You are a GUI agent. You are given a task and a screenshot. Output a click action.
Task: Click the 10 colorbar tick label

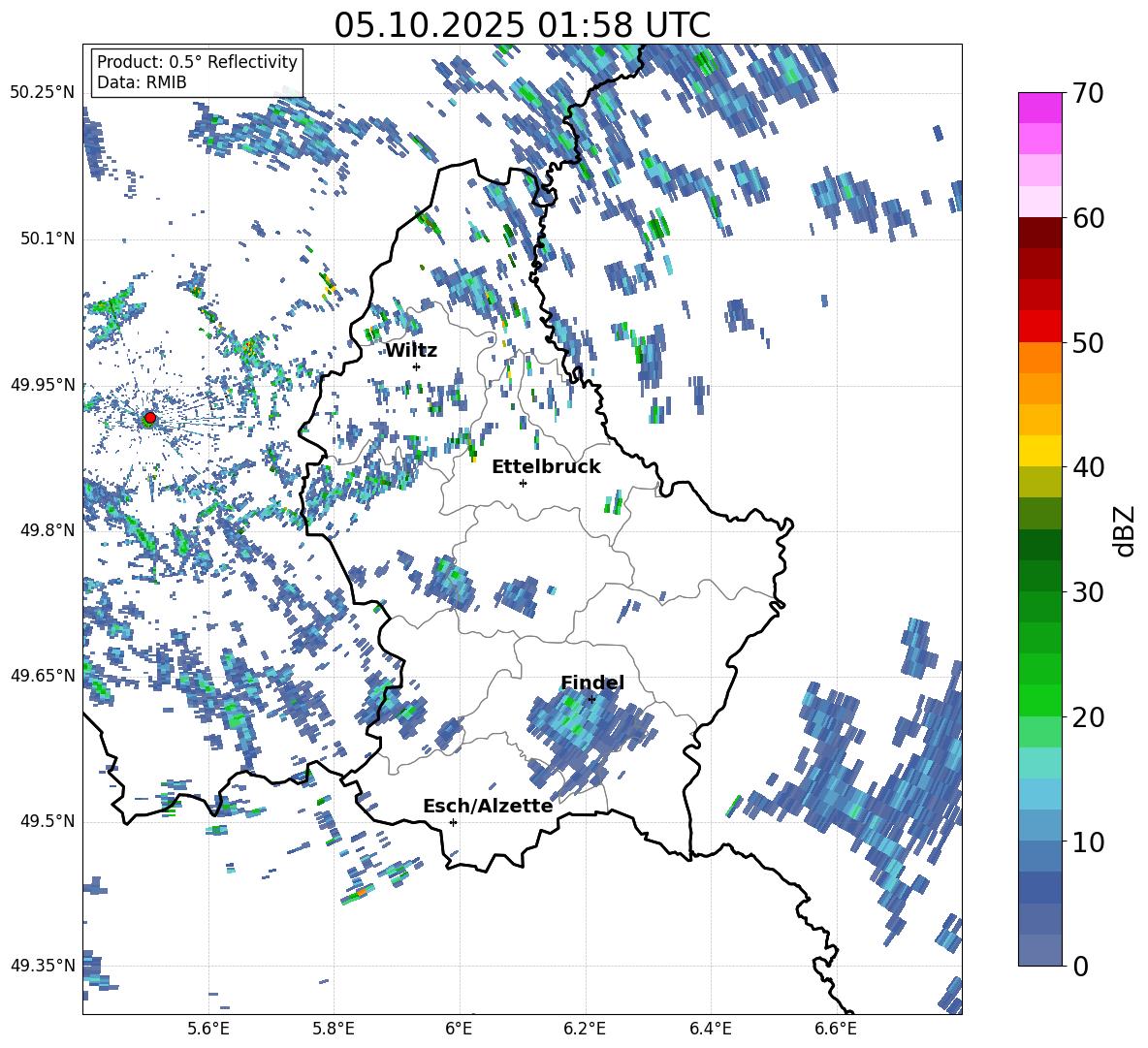(x=1087, y=842)
